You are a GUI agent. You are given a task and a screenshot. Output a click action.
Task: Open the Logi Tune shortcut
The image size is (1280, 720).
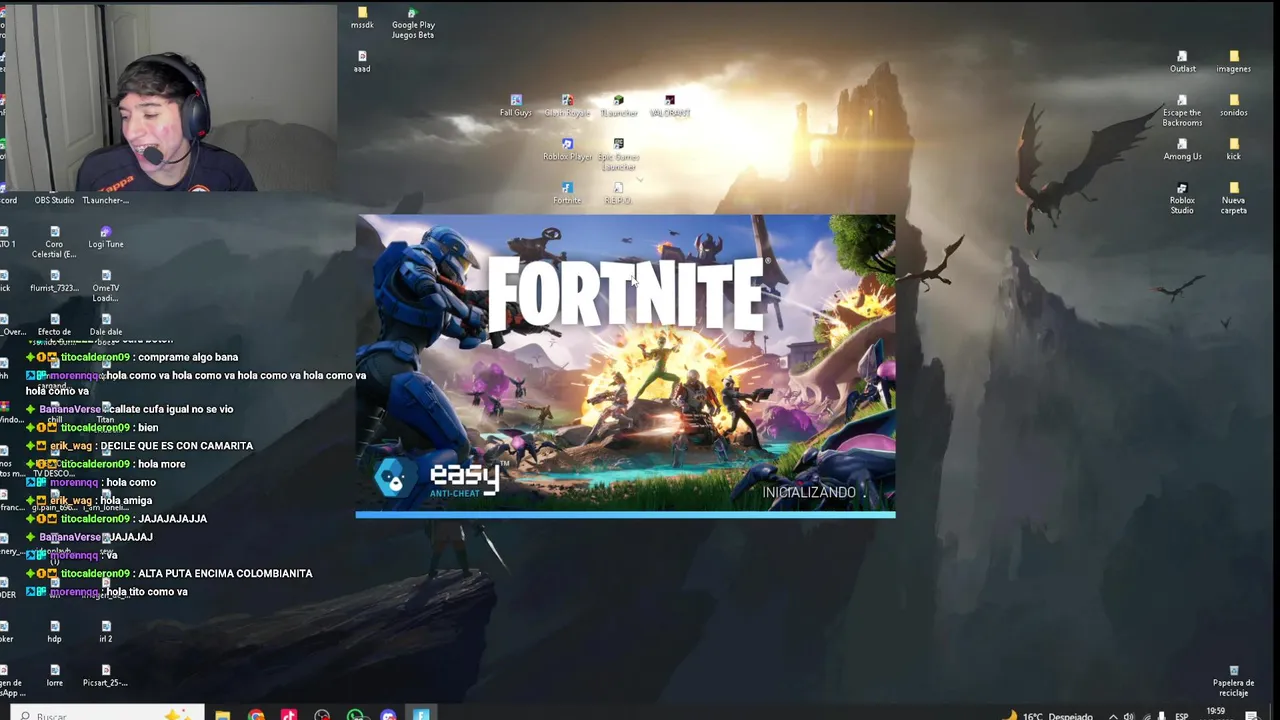tap(106, 238)
